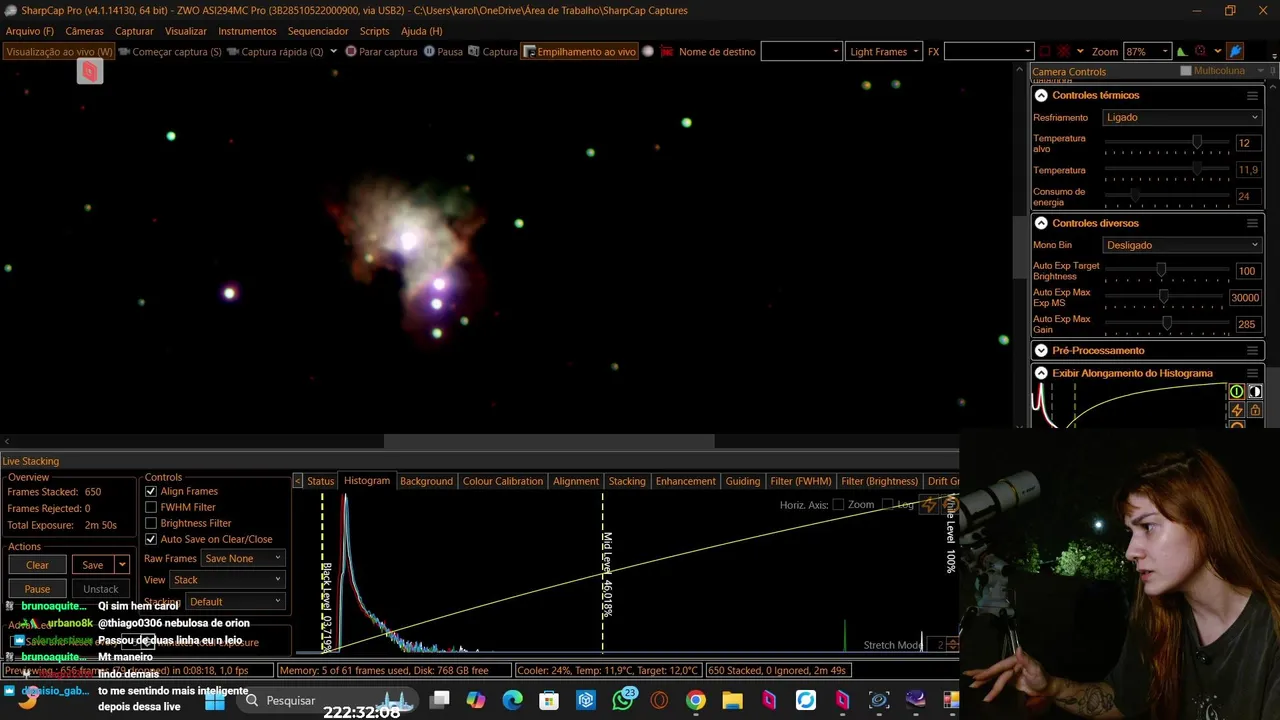Click the lightning auto-stretch icon in Camera Controls
Viewport: 1280px width, 720px height.
[x=1237, y=410]
